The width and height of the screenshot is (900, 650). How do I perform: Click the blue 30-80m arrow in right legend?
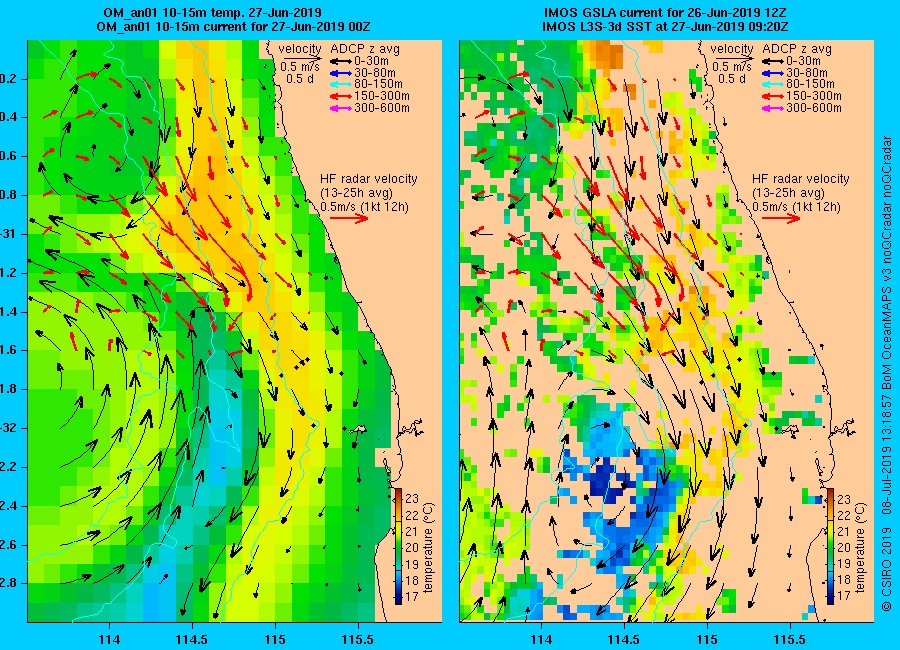[x=772, y=73]
